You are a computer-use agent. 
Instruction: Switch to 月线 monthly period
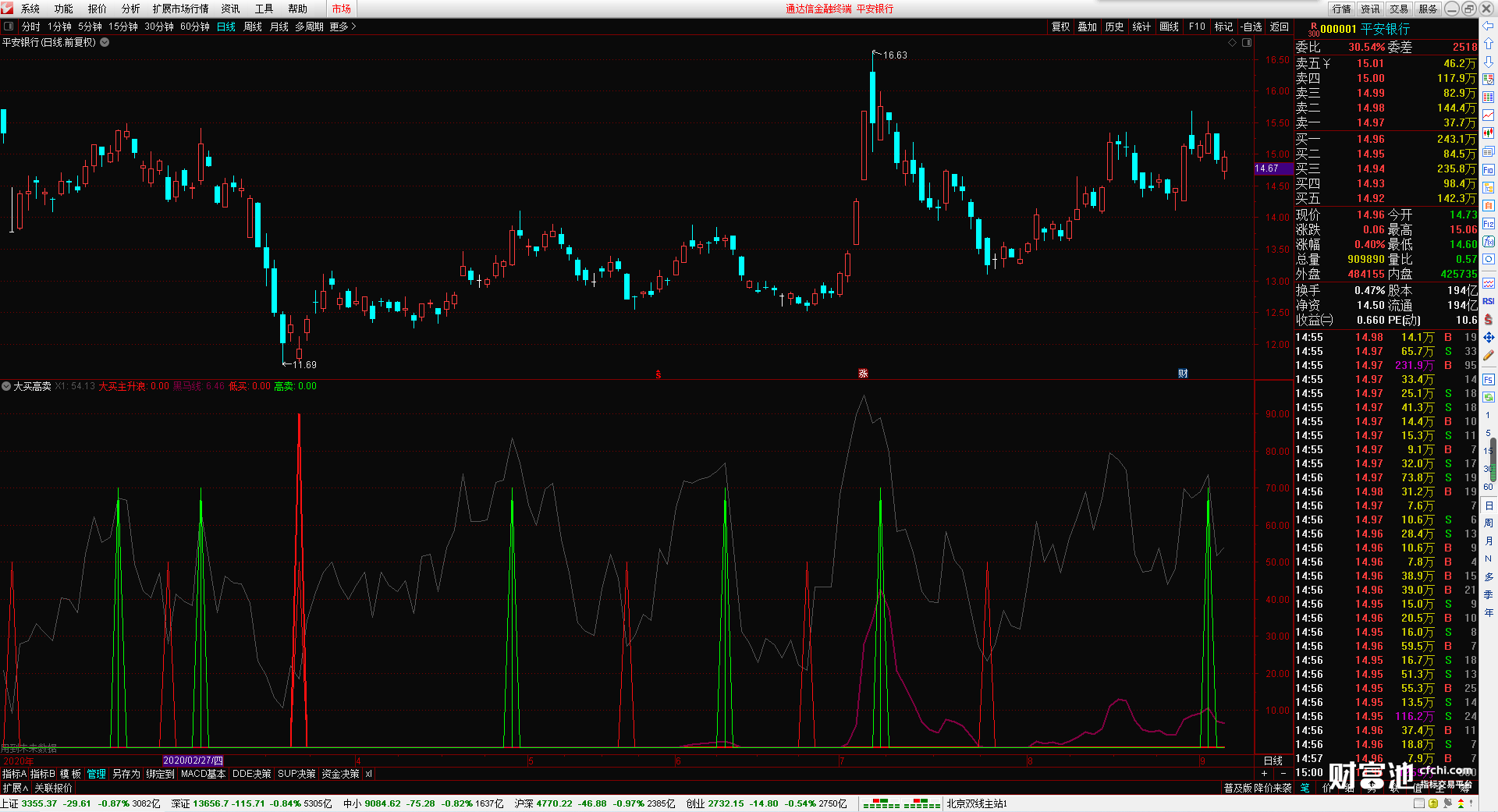(x=279, y=27)
